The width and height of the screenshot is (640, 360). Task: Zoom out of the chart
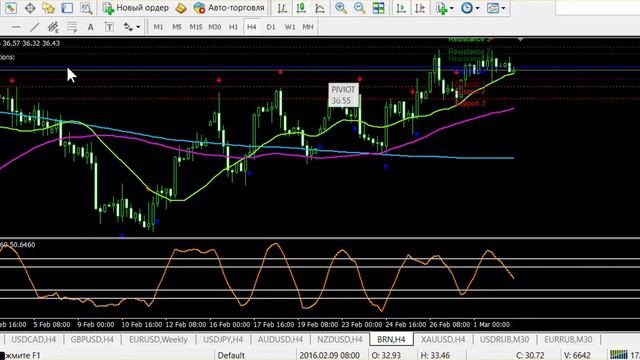360,8
